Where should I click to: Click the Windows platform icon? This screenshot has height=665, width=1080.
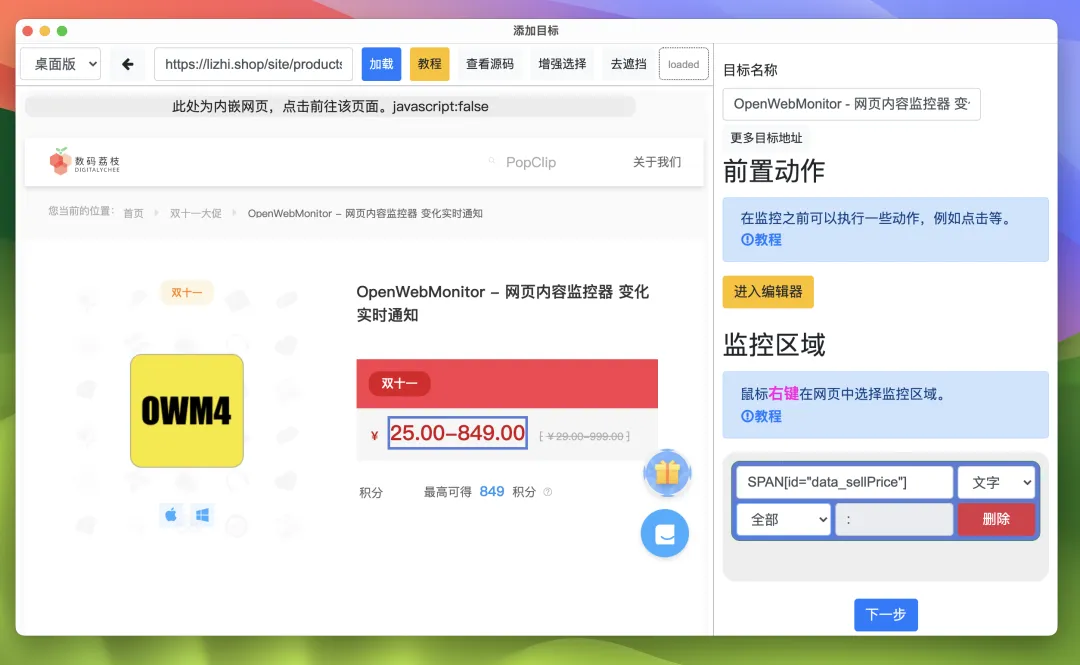click(x=202, y=515)
